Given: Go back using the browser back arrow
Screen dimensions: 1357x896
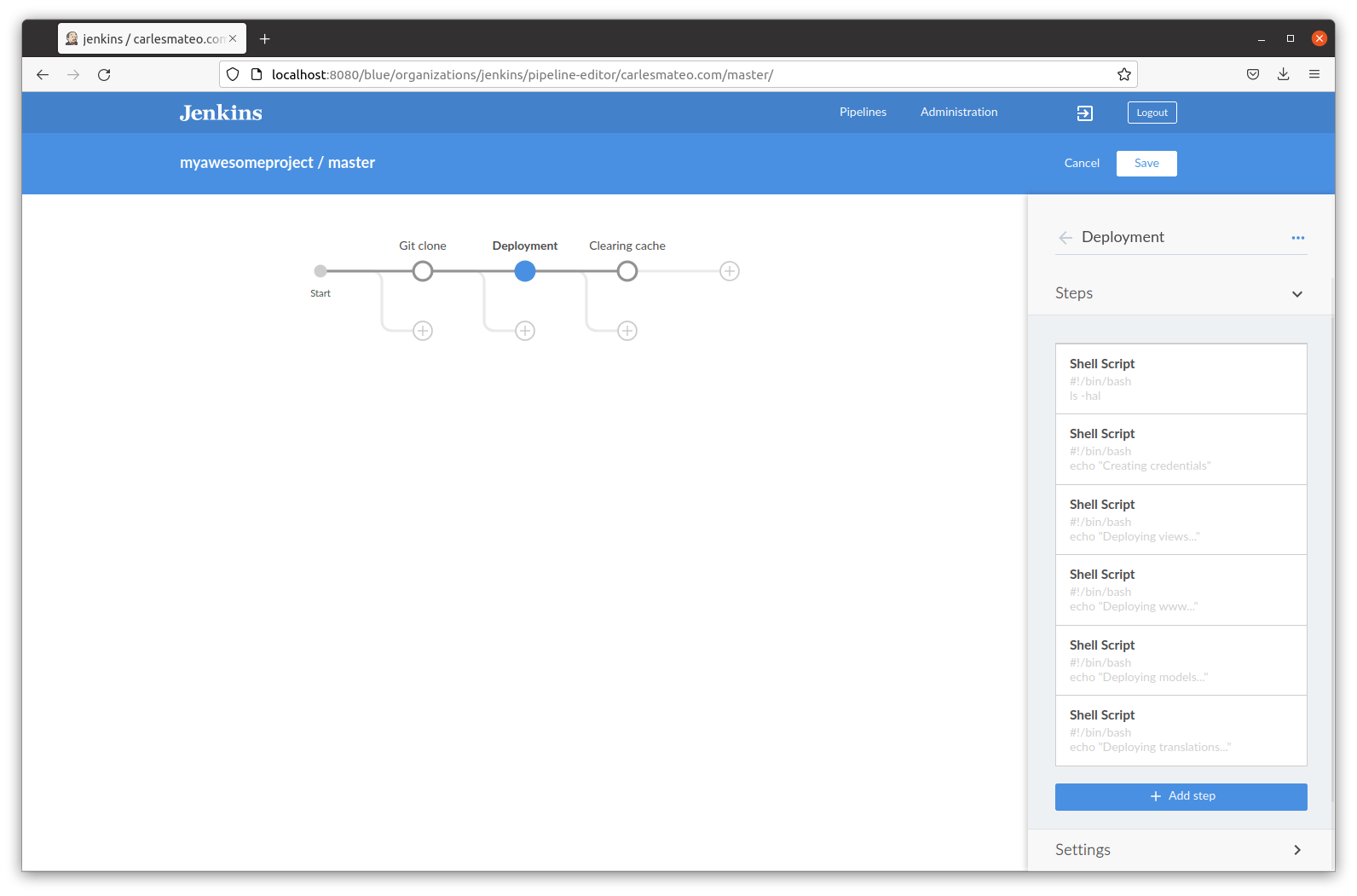Looking at the screenshot, I should (43, 74).
